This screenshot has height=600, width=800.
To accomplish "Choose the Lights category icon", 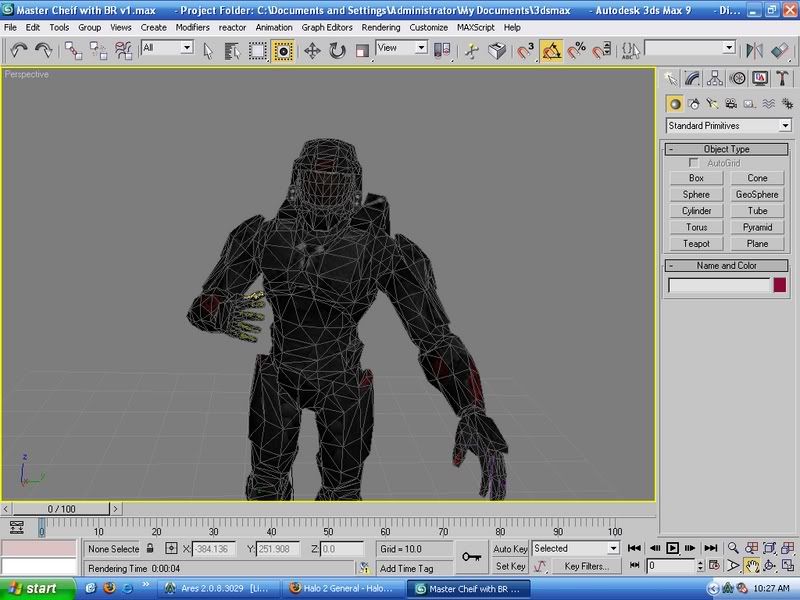I will [712, 104].
